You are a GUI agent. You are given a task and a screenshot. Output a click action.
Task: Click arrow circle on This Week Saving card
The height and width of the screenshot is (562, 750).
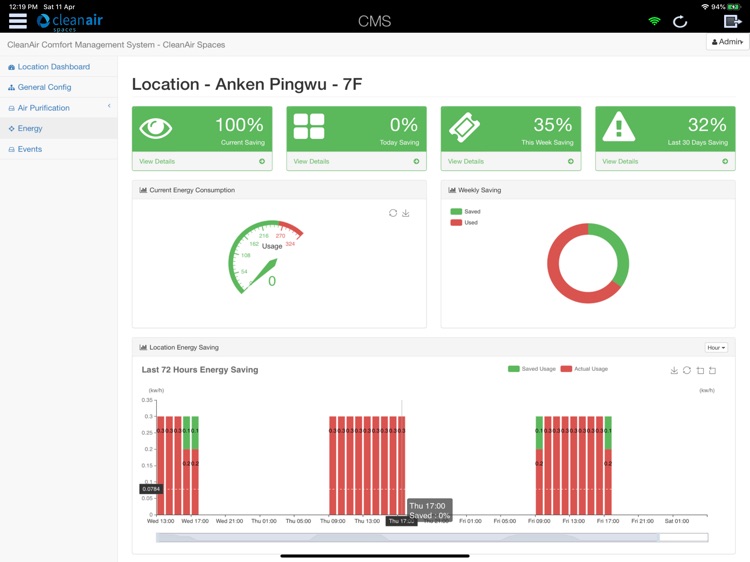(571, 161)
